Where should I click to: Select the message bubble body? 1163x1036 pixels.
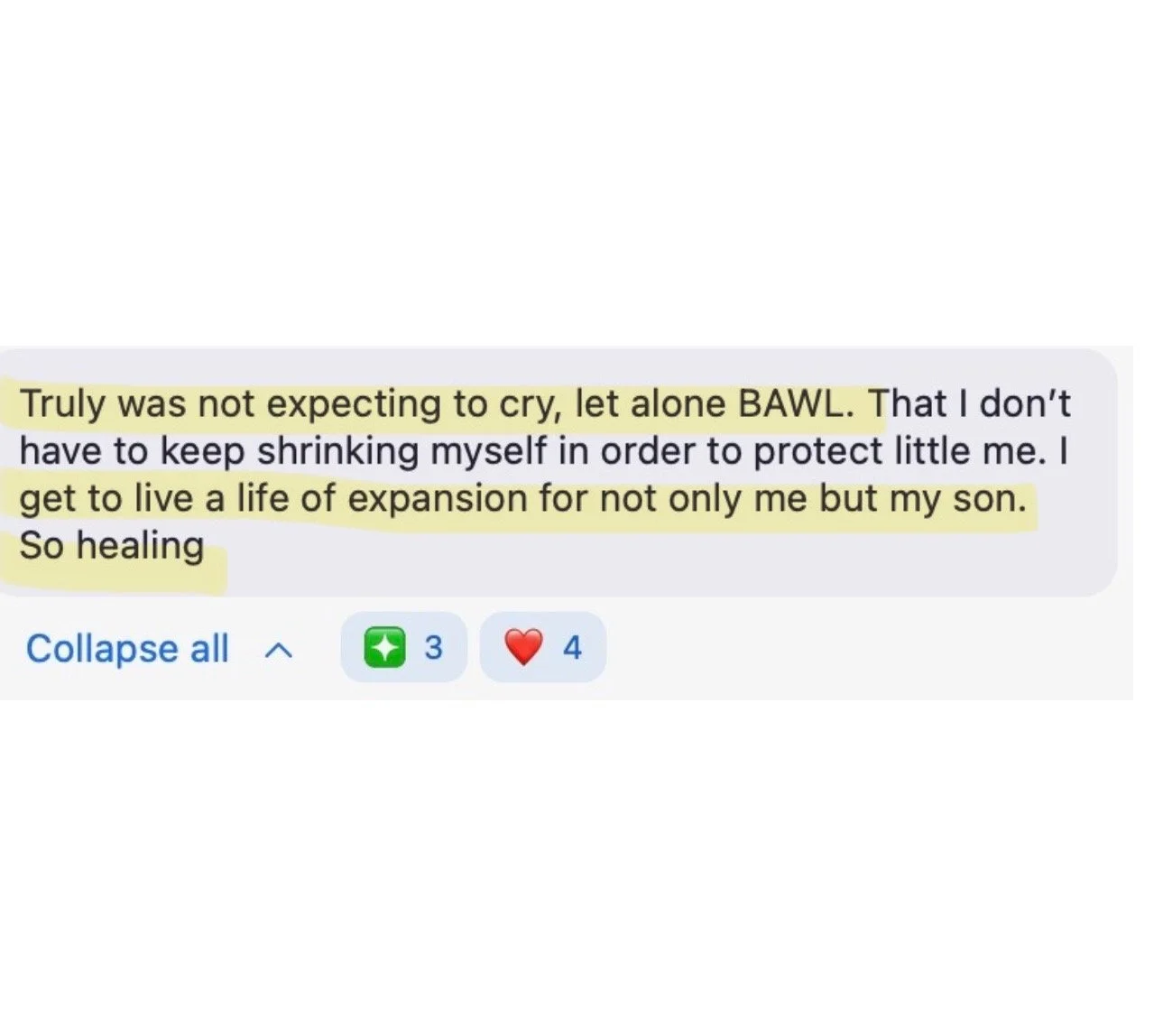[x=558, y=472]
